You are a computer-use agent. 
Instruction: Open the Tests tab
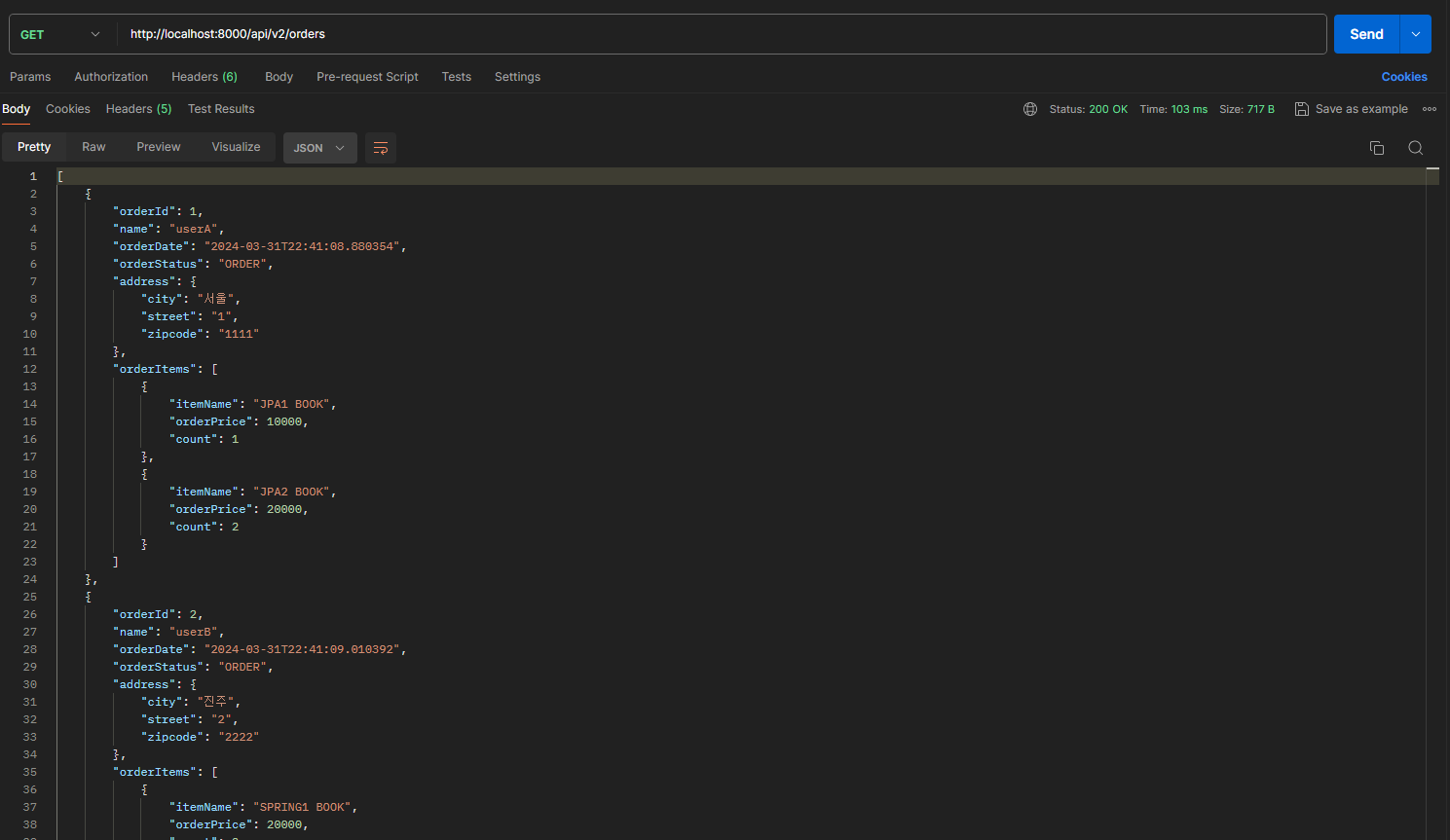pos(456,77)
